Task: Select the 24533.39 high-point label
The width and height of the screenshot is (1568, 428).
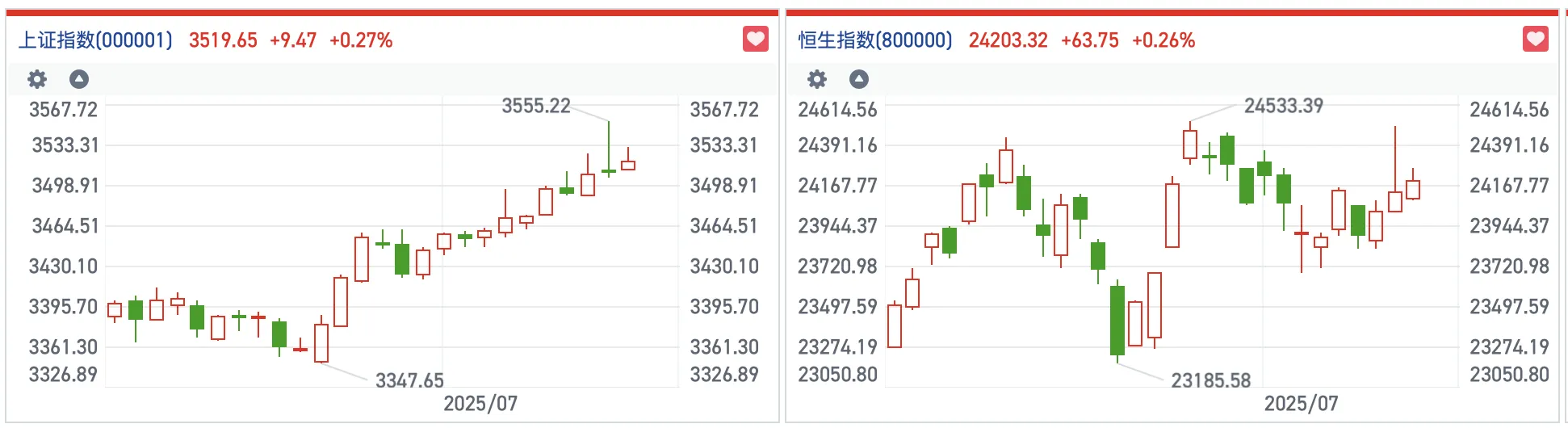Action: pyautogui.click(x=1283, y=106)
